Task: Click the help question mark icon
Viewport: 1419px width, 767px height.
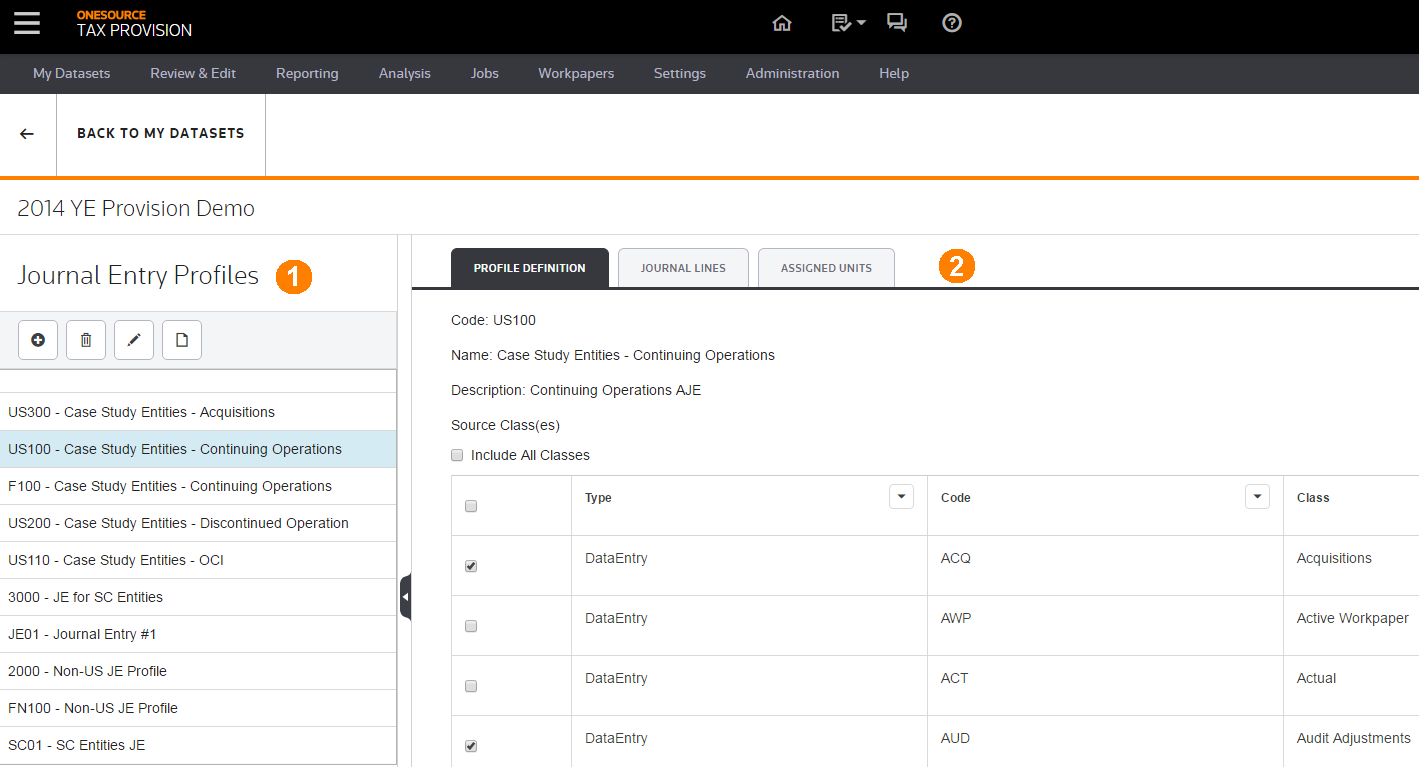Action: (x=952, y=23)
